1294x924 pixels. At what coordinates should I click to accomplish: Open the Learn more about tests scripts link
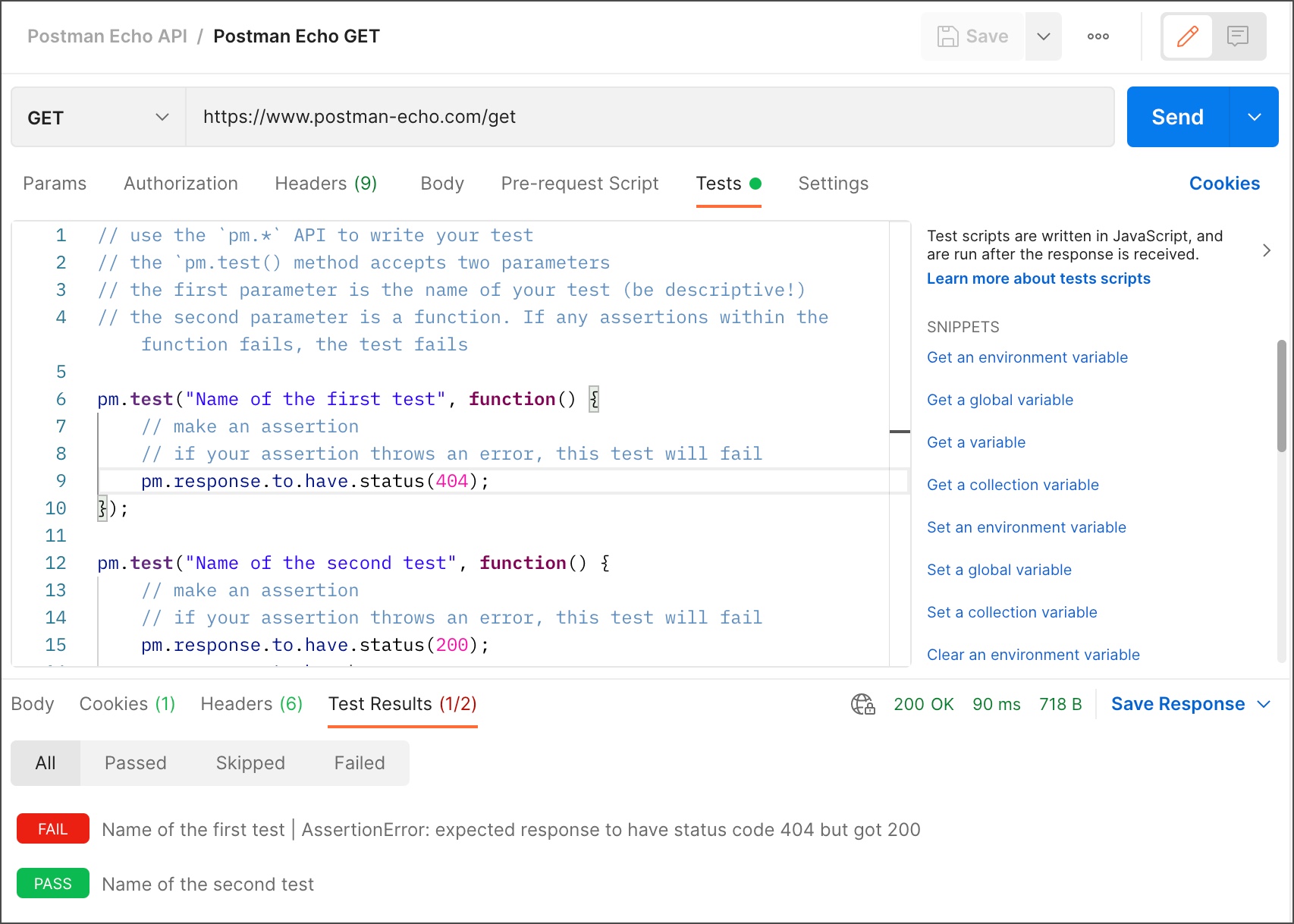[x=1038, y=278]
